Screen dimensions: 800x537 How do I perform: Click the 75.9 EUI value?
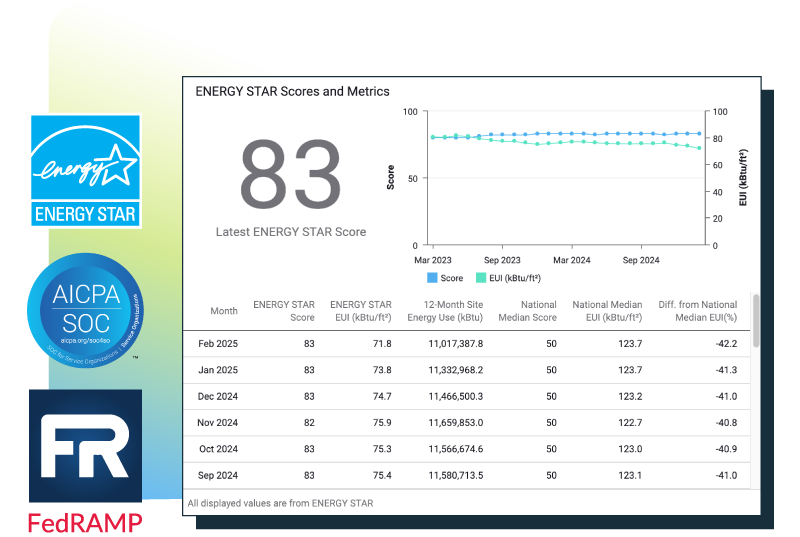coord(382,423)
